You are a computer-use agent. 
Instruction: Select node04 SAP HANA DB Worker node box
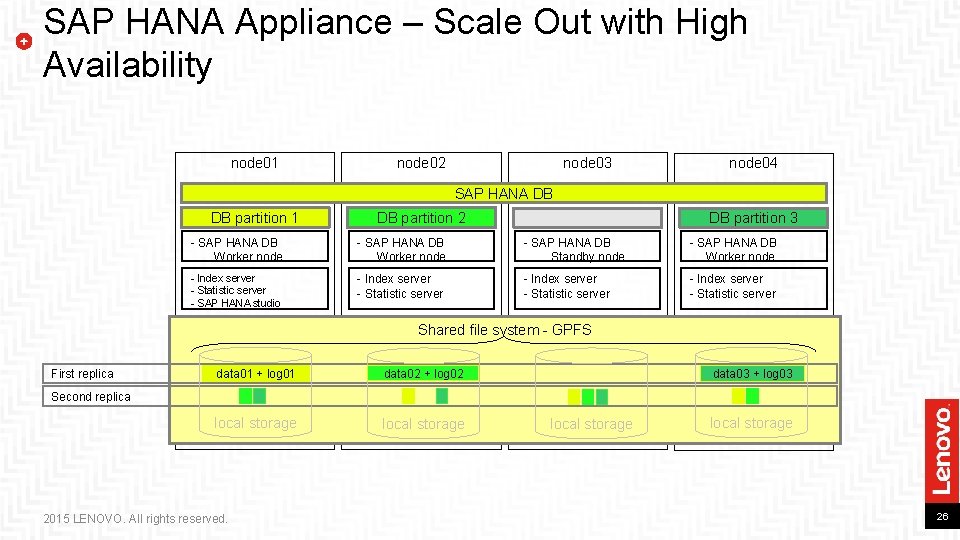pyautogui.click(x=754, y=246)
